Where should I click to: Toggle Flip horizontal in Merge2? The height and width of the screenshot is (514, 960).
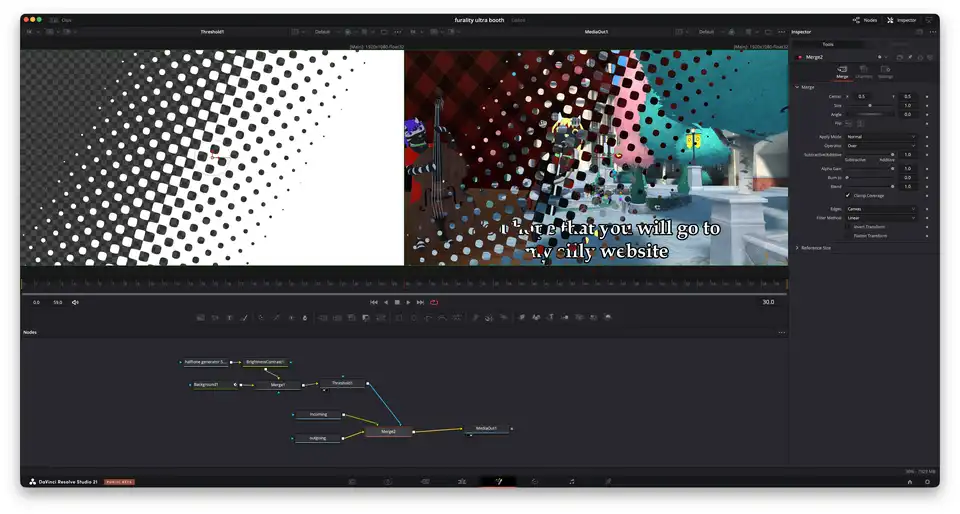[x=848, y=124]
